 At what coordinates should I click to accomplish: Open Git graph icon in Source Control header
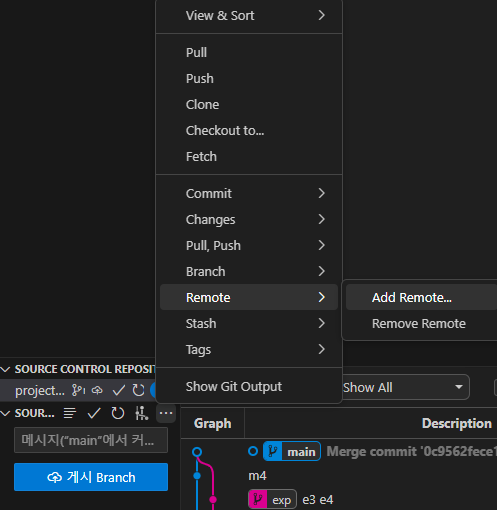tap(142, 413)
